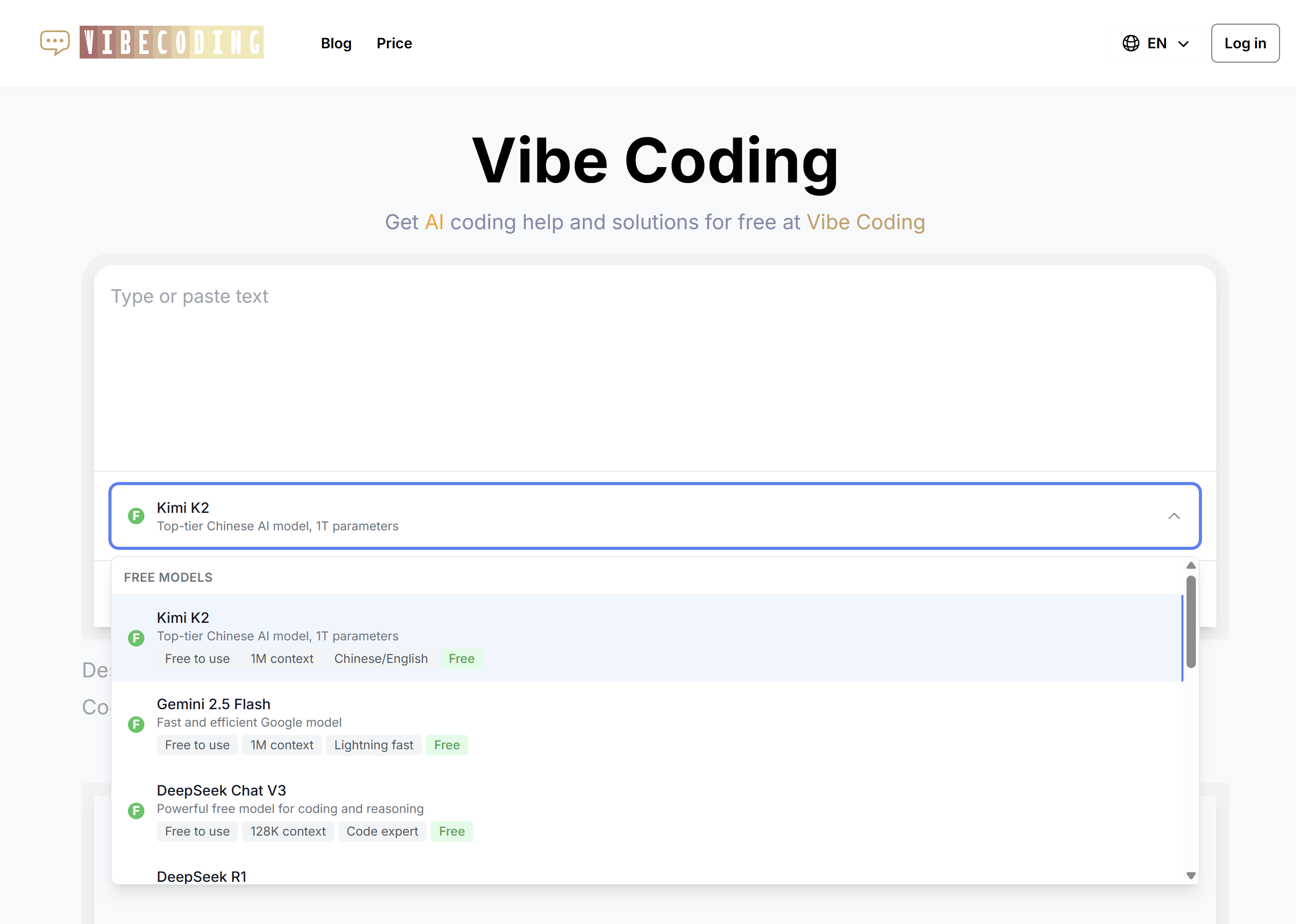This screenshot has height=924, width=1296.
Task: Click the scroll-up arrow of the model list
Action: pyautogui.click(x=1190, y=565)
